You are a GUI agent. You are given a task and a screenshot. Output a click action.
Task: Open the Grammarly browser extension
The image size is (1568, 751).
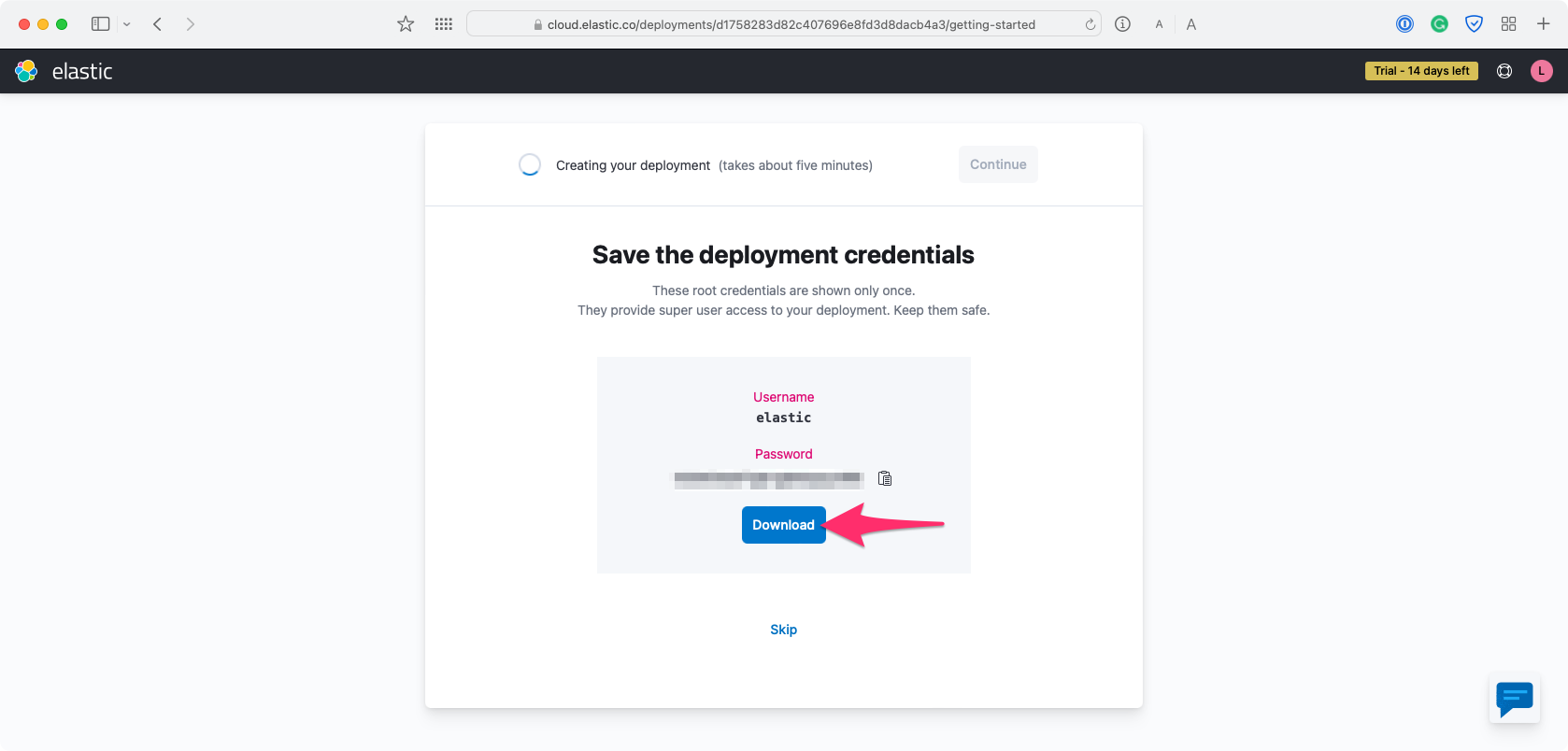(1439, 24)
